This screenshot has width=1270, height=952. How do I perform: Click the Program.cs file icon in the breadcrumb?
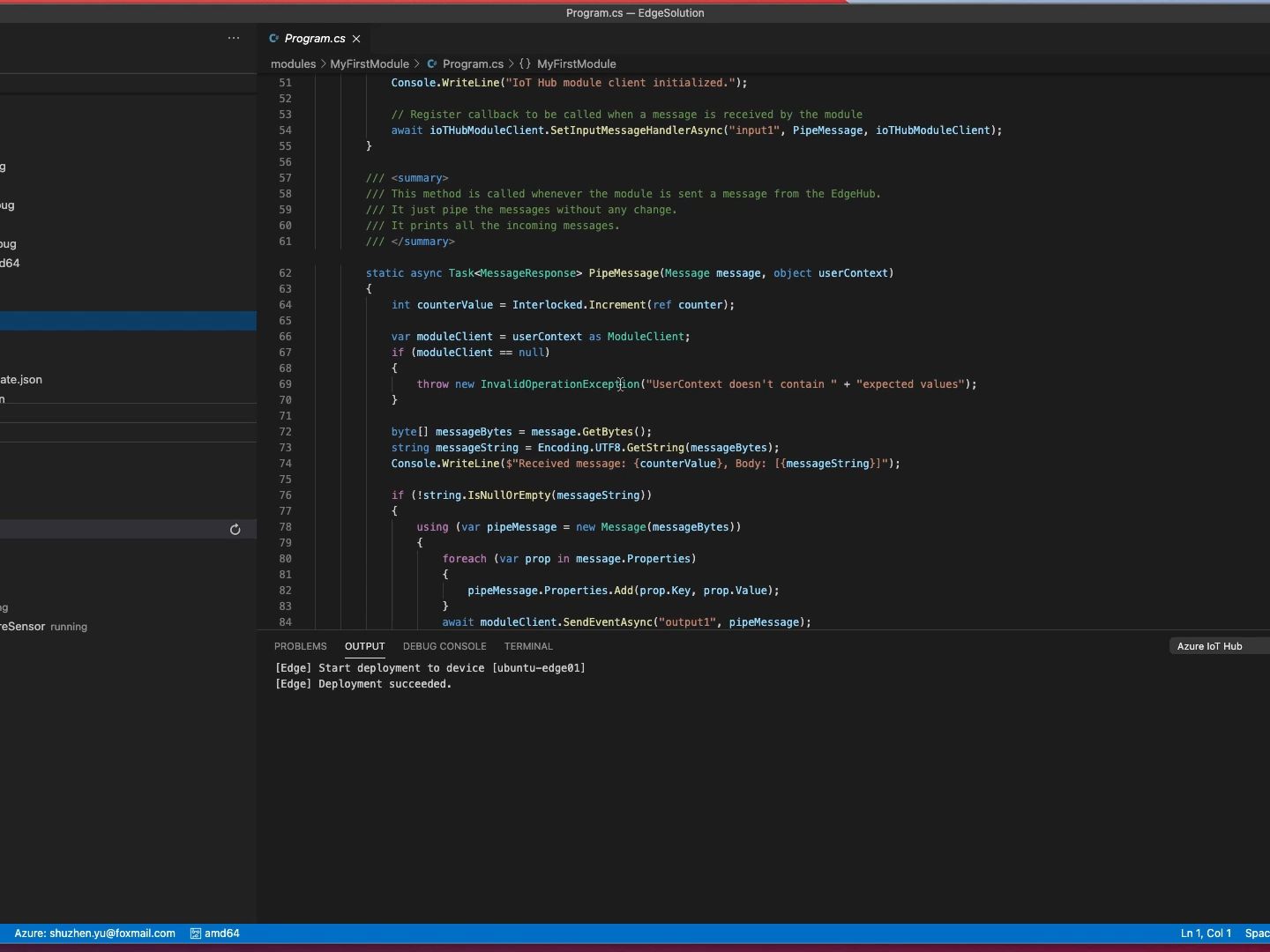point(433,63)
